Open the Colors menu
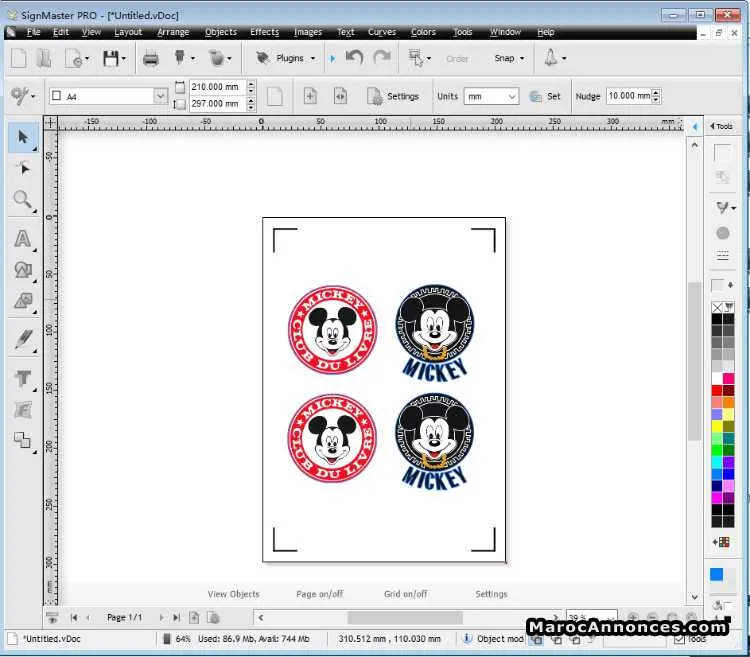750x657 pixels. pos(423,32)
